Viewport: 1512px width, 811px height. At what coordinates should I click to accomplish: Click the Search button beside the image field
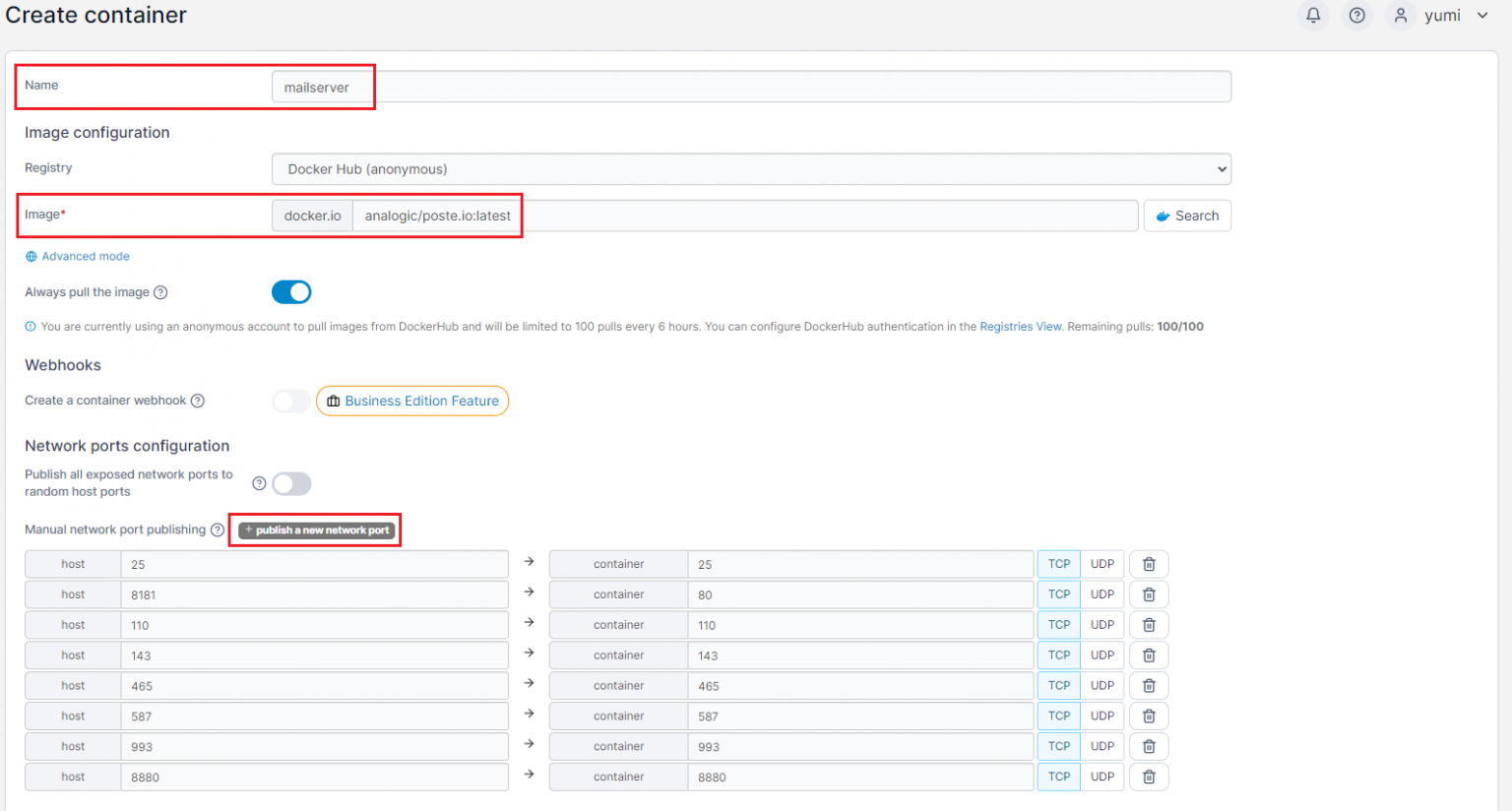coord(1187,216)
